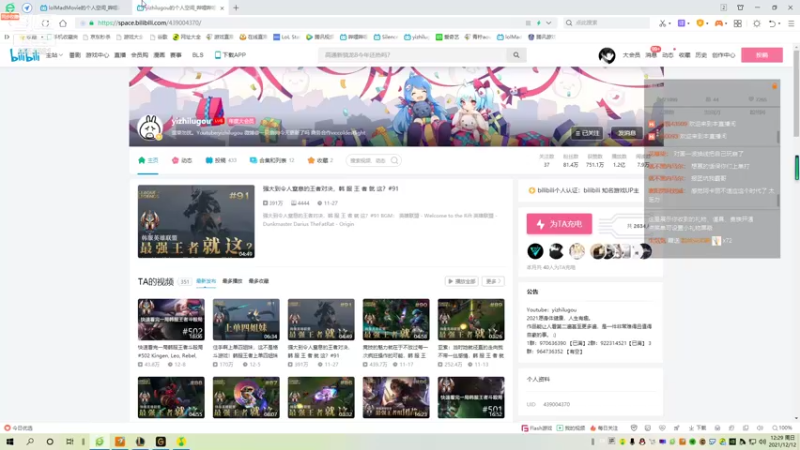
Task: Click the teal V charger avatar
Action: [x=535, y=251]
